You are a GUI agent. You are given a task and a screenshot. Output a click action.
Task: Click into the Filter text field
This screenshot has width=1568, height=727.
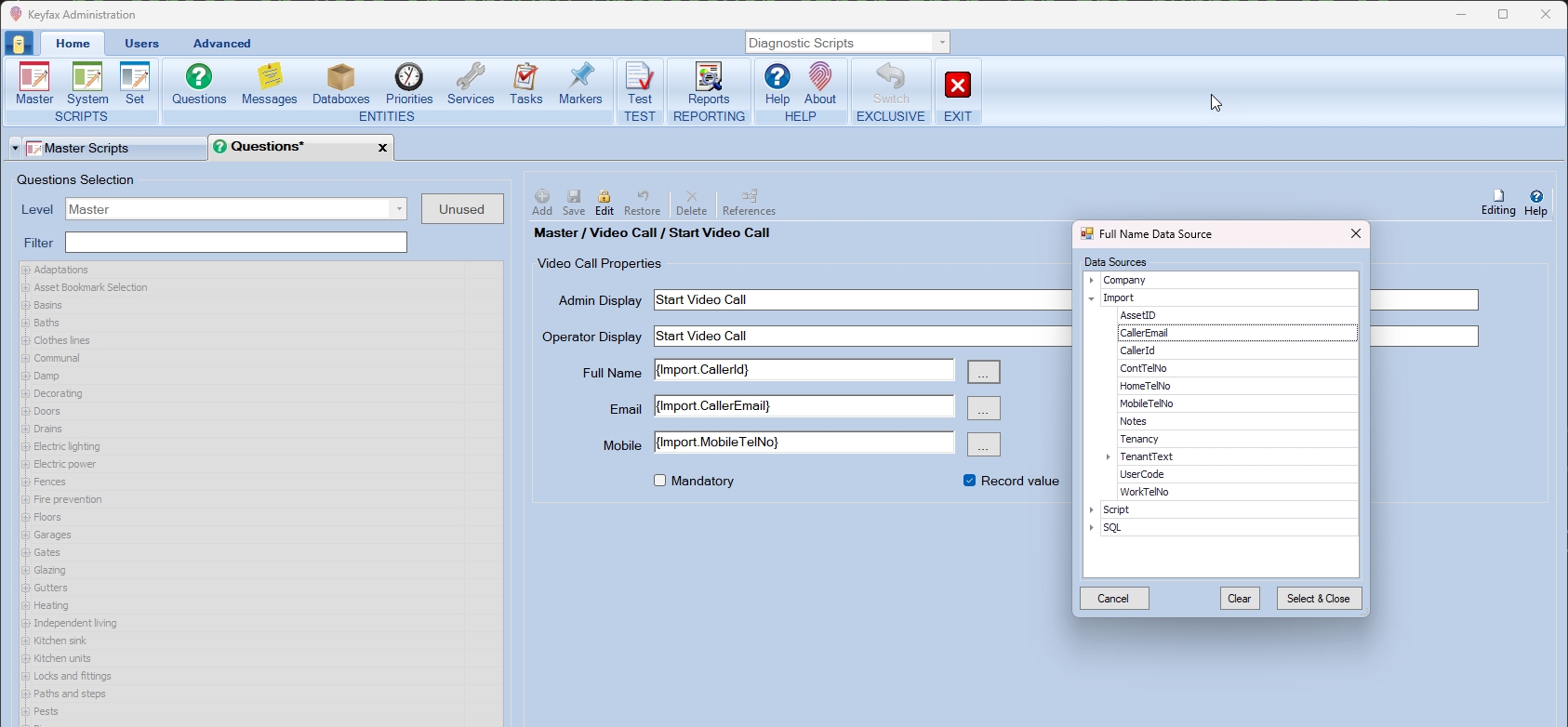tap(236, 243)
